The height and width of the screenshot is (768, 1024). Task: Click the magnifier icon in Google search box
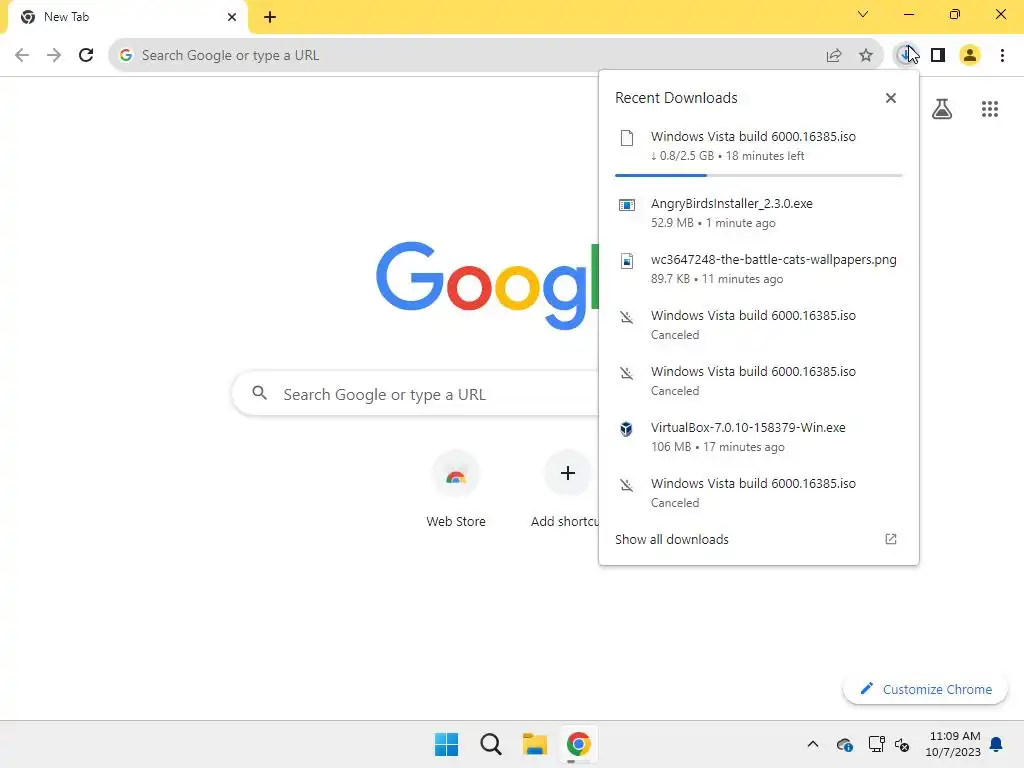pos(260,392)
